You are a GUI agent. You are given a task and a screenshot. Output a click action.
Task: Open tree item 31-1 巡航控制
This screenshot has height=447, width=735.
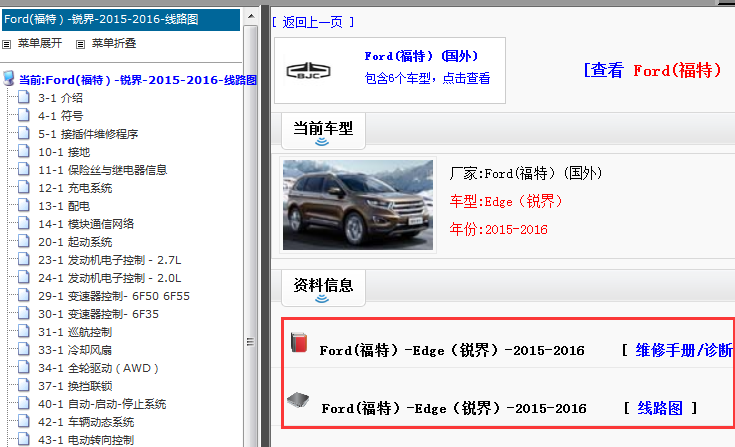(x=75, y=332)
